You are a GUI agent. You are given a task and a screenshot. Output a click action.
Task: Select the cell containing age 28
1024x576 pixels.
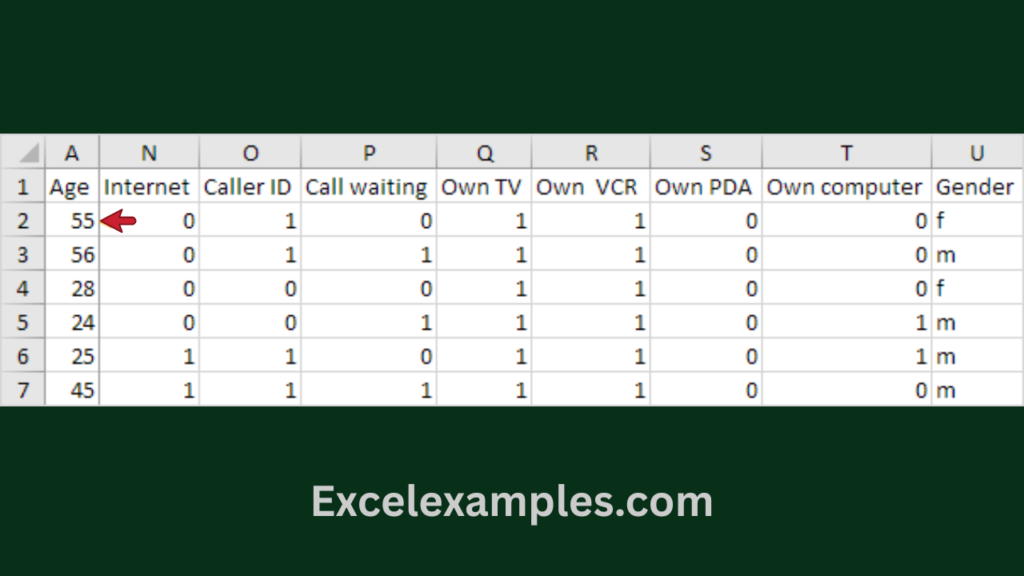coord(72,289)
